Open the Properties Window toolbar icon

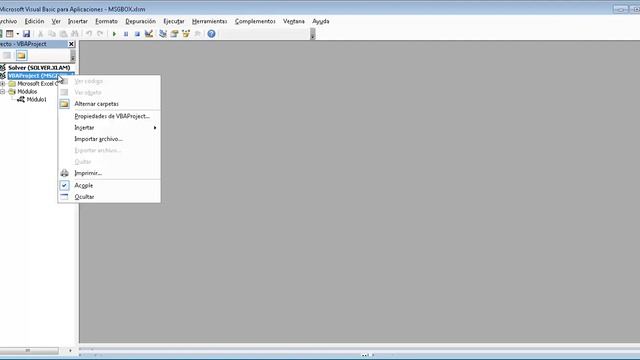pyautogui.click(x=174, y=34)
